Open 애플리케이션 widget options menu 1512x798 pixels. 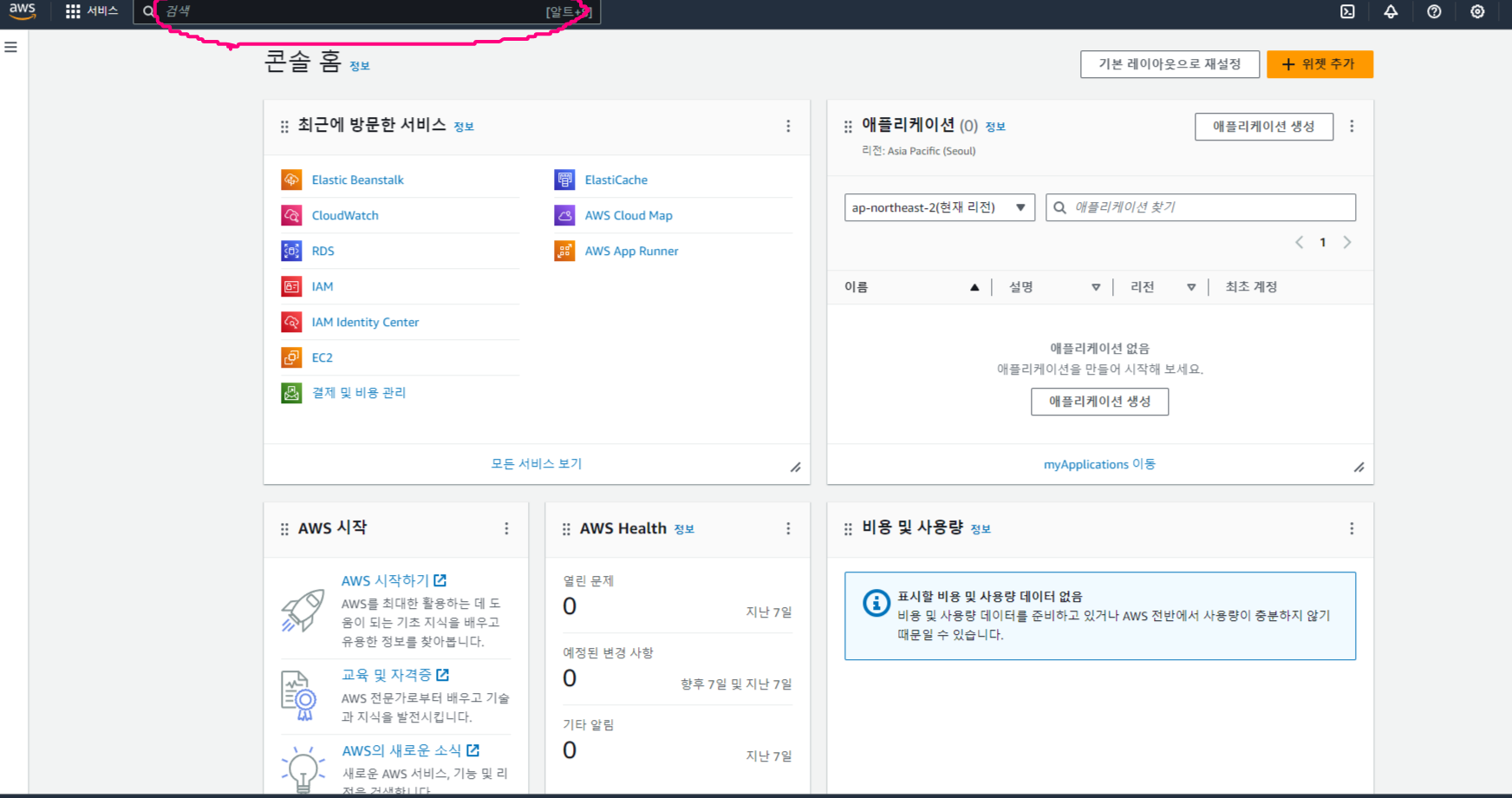coord(1352,126)
